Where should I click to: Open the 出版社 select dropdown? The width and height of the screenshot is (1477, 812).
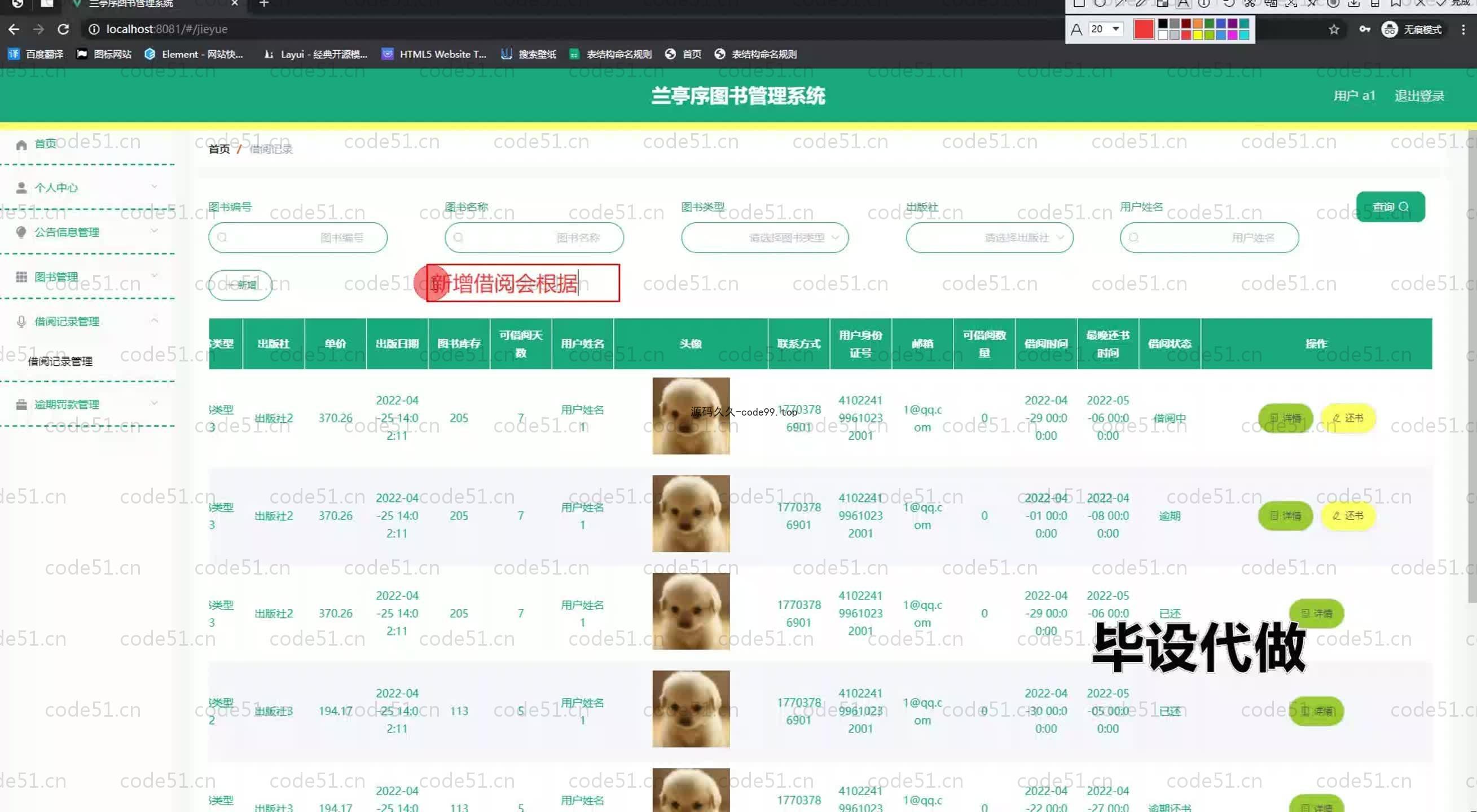tap(989, 237)
